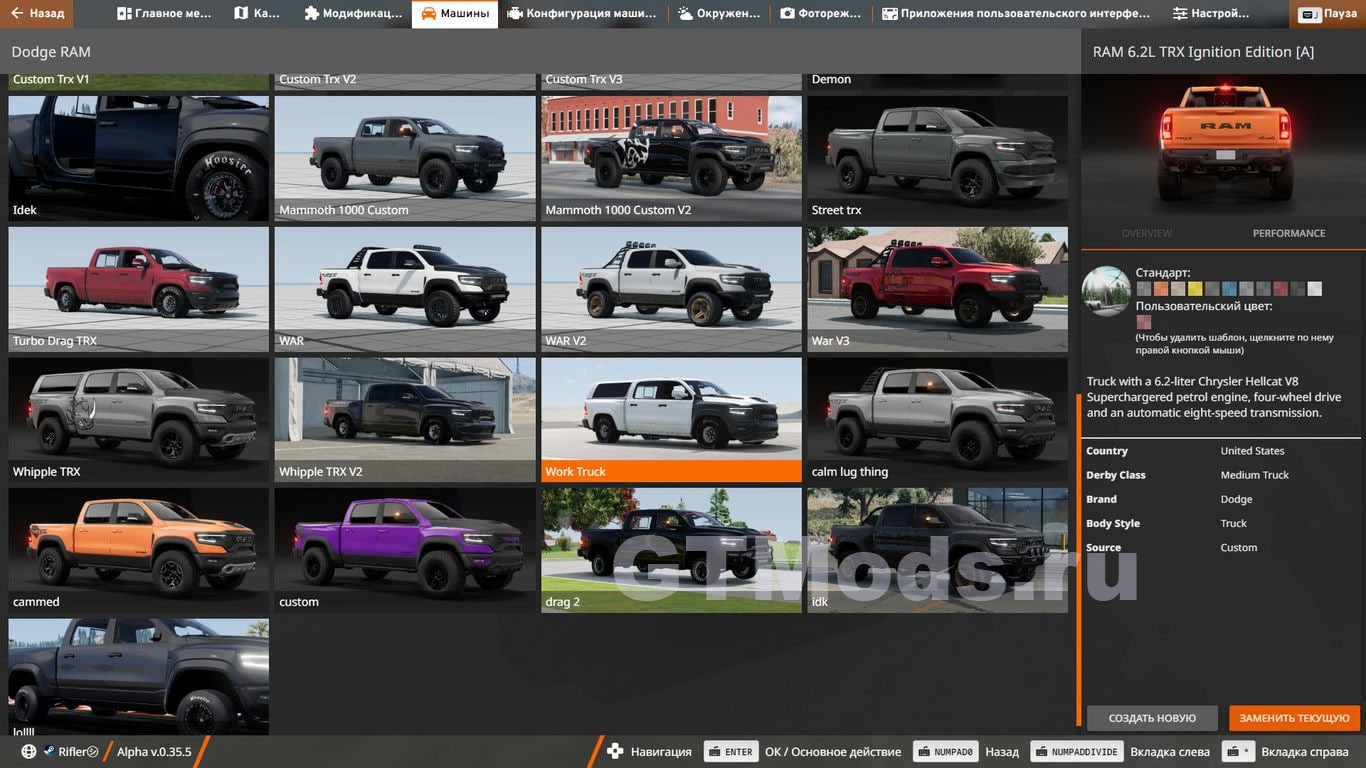
Task: Click the round paint preview image
Action: click(1106, 291)
